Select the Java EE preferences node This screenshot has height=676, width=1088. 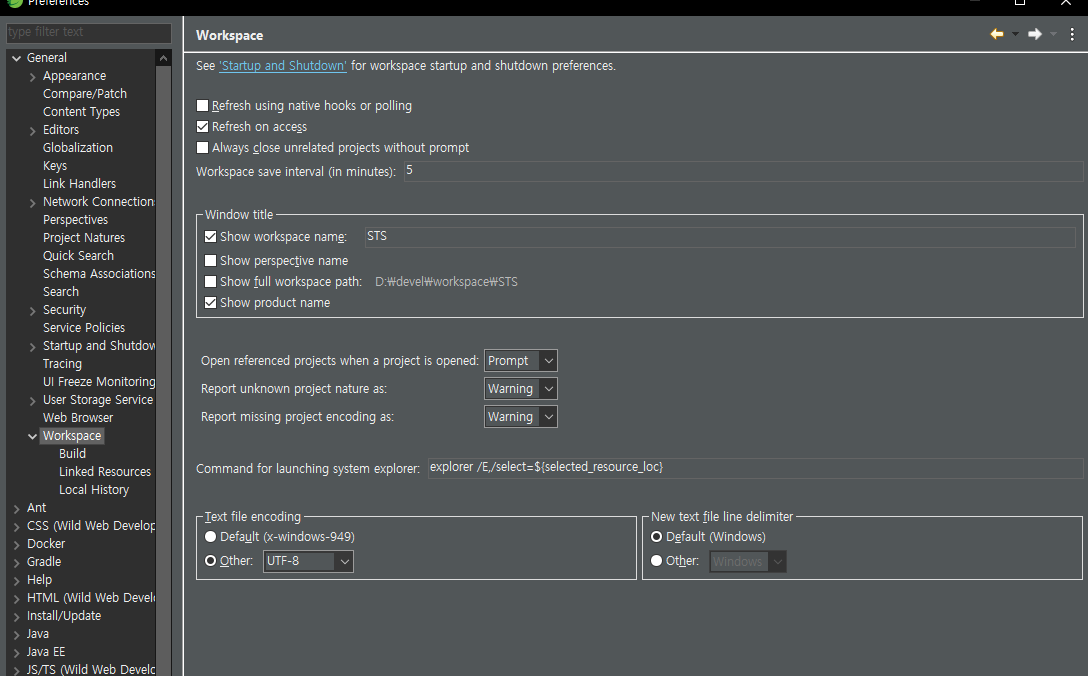46,652
